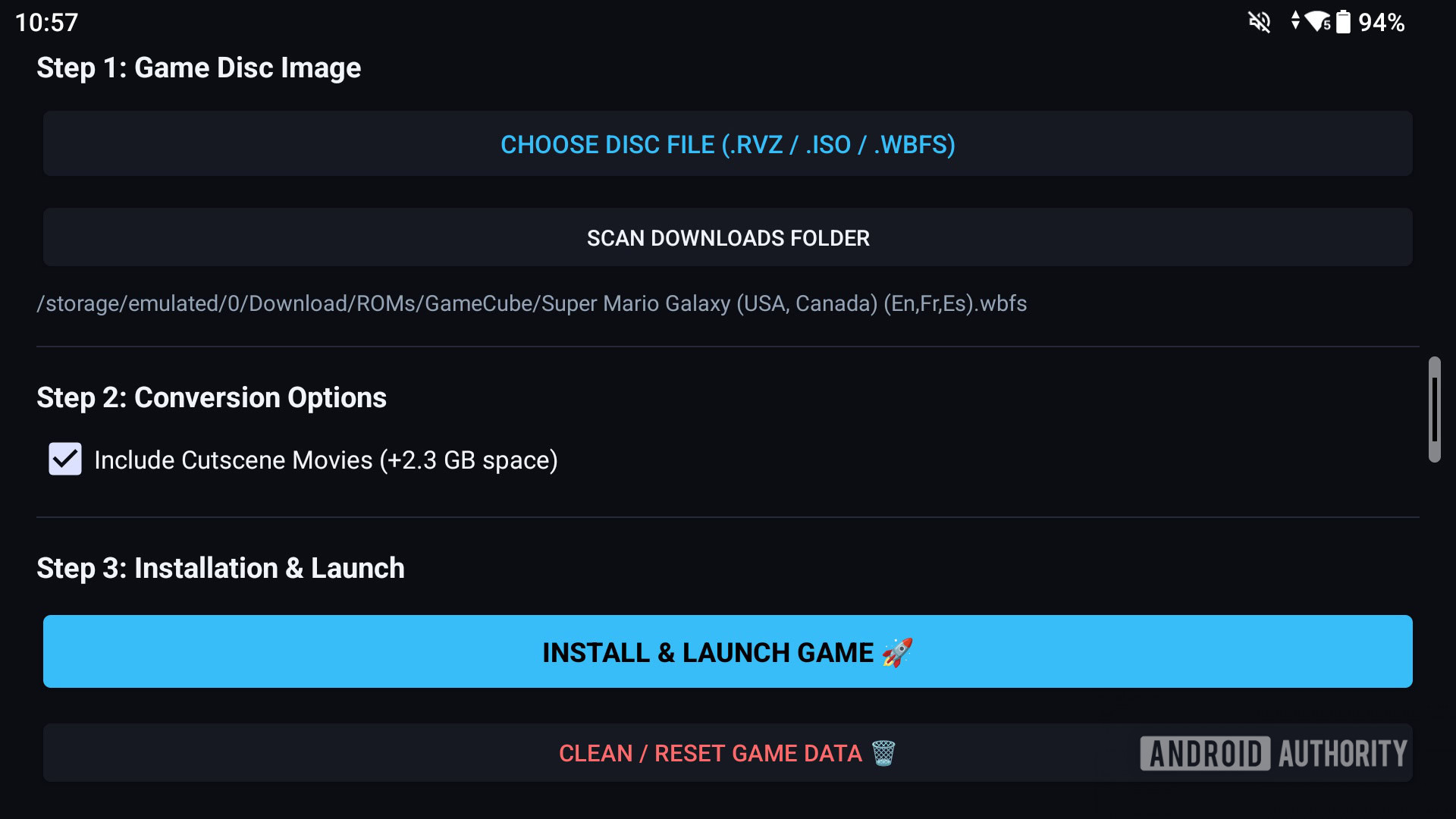Screen dimensions: 1456x819
Task: Tap the muted sound status icon
Action: (x=1260, y=22)
